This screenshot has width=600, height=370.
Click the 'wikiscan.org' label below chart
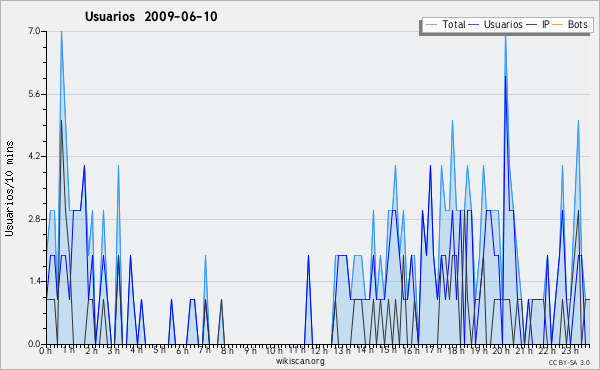pos(300,361)
